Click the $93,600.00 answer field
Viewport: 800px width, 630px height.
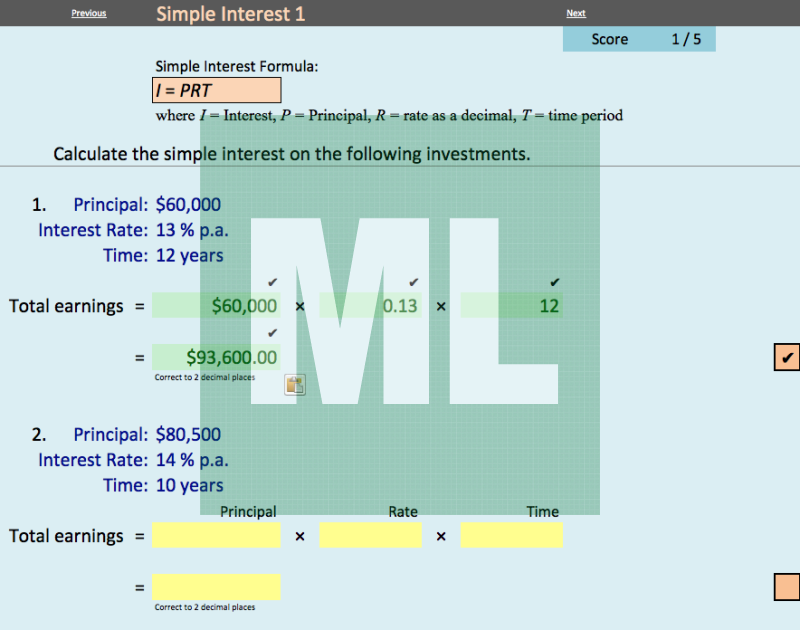point(216,357)
